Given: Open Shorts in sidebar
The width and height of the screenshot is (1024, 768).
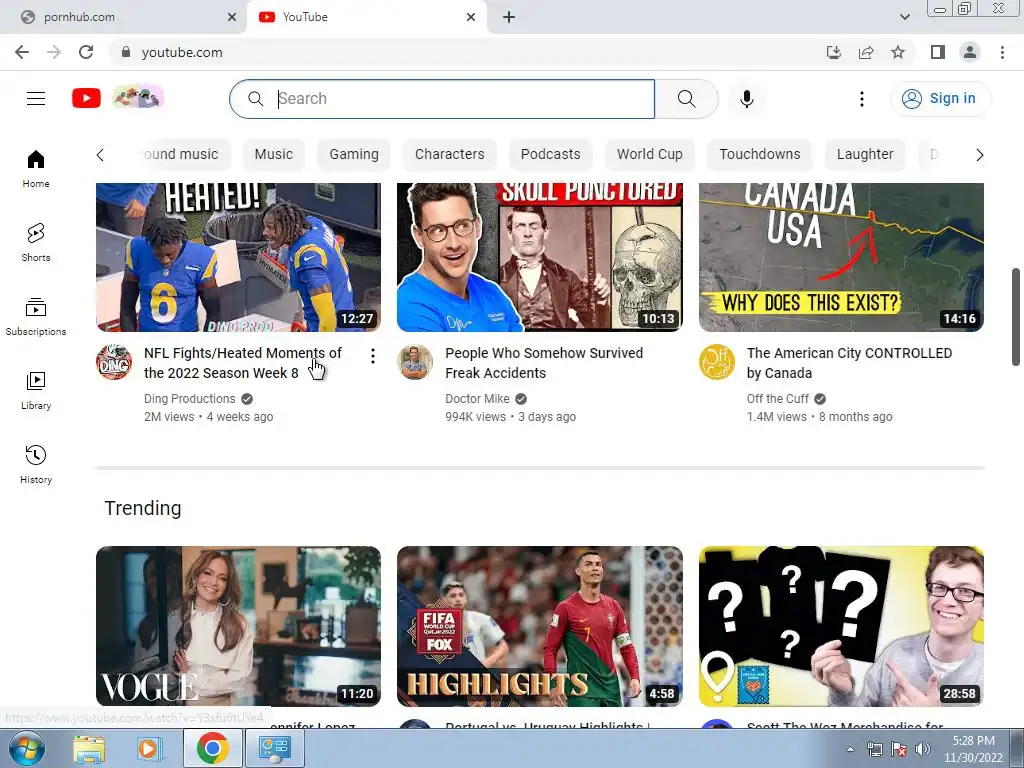Looking at the screenshot, I should pyautogui.click(x=36, y=243).
